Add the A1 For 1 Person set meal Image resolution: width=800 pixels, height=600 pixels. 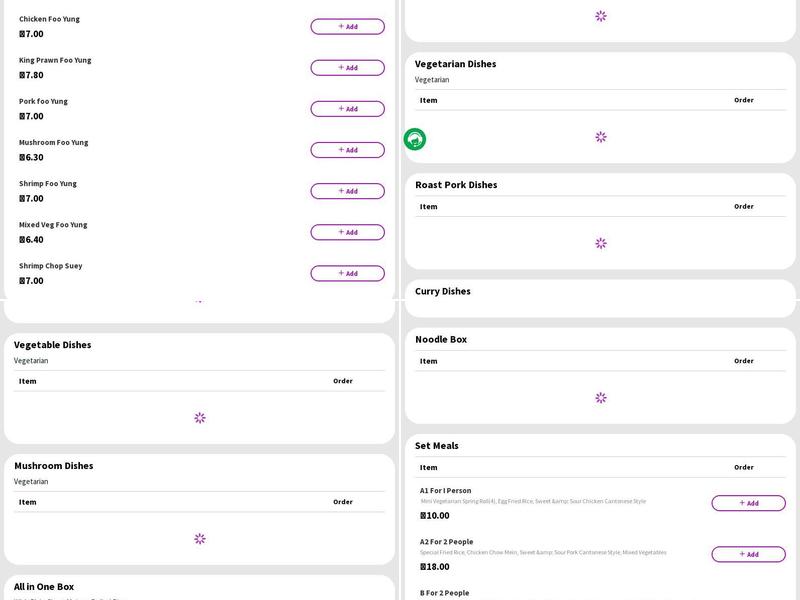click(x=748, y=503)
